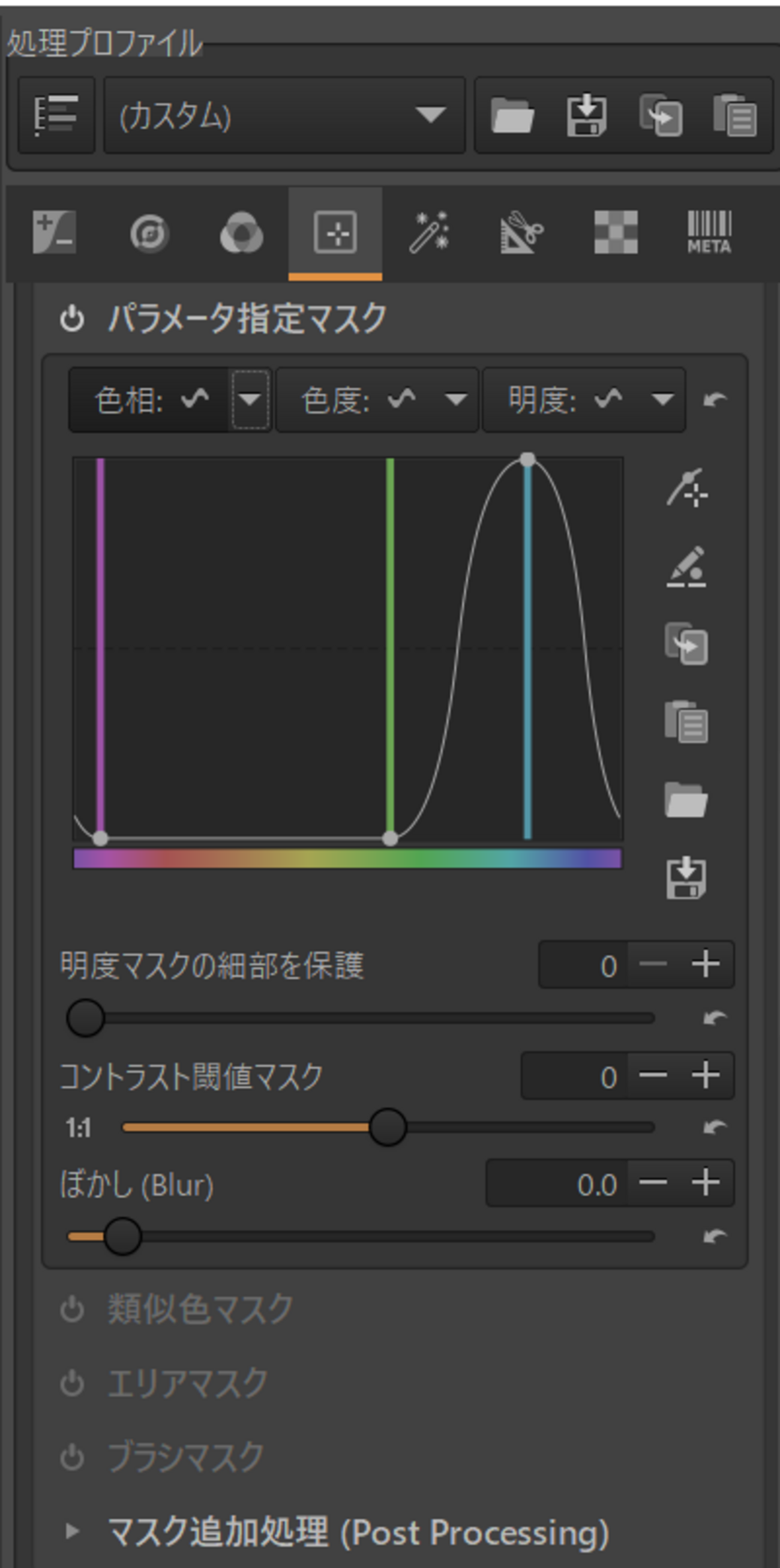
Task: Paste the curve from clipboard
Action: coord(686,722)
